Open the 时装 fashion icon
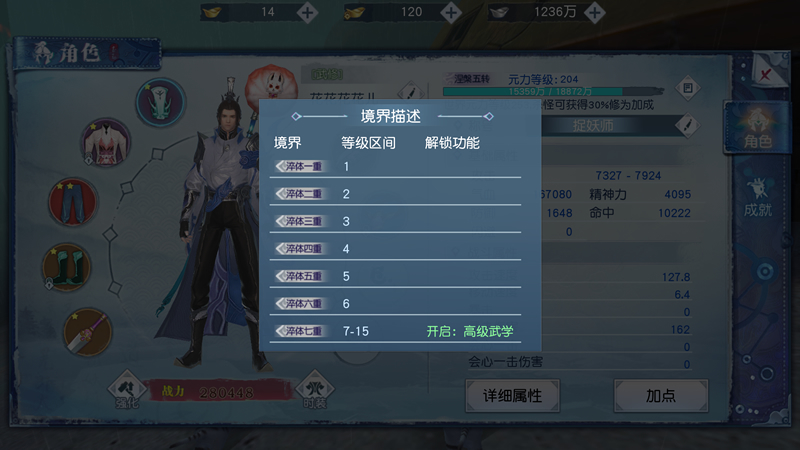Image resolution: width=800 pixels, height=450 pixels. coord(314,391)
